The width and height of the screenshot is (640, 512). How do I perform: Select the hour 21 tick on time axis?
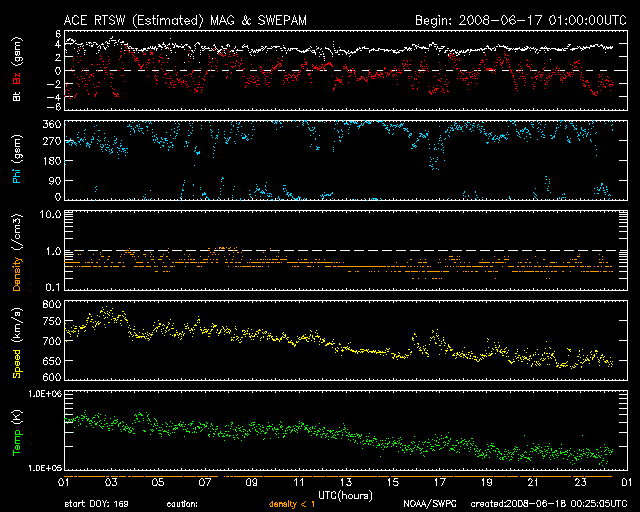coord(532,483)
